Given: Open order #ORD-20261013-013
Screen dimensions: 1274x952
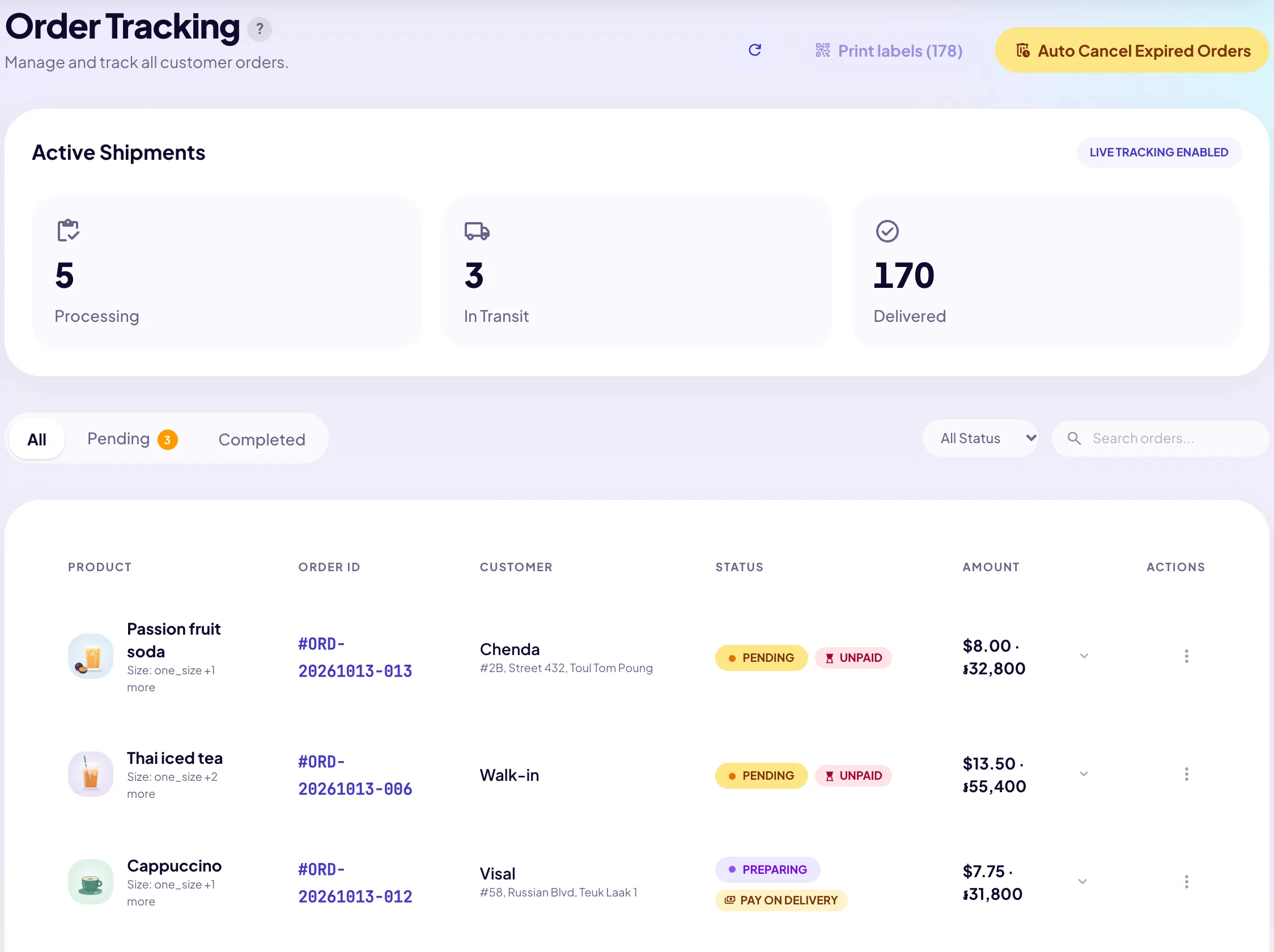Looking at the screenshot, I should click(x=355, y=657).
